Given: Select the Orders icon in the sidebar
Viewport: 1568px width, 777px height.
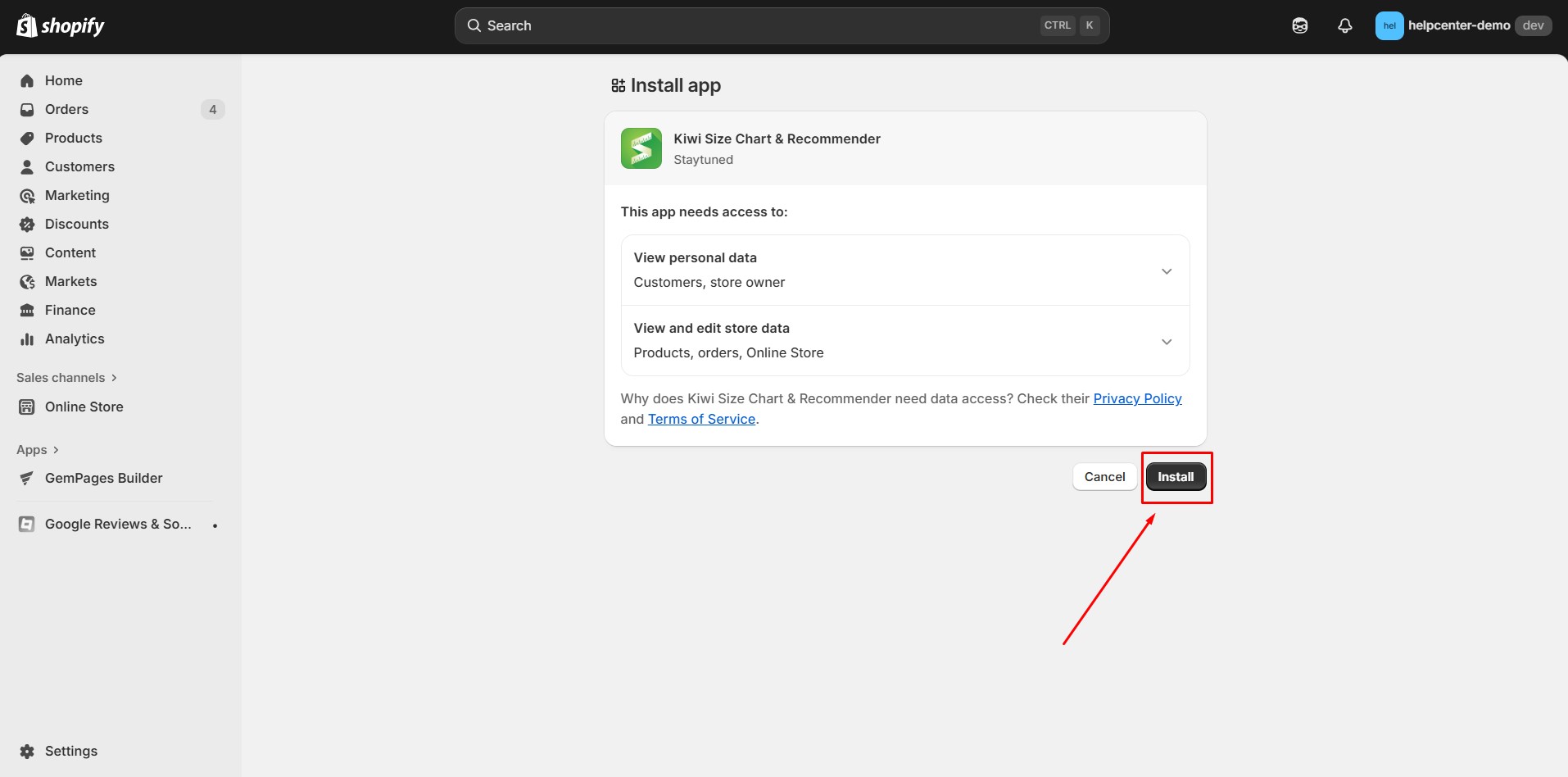Looking at the screenshot, I should [x=27, y=109].
